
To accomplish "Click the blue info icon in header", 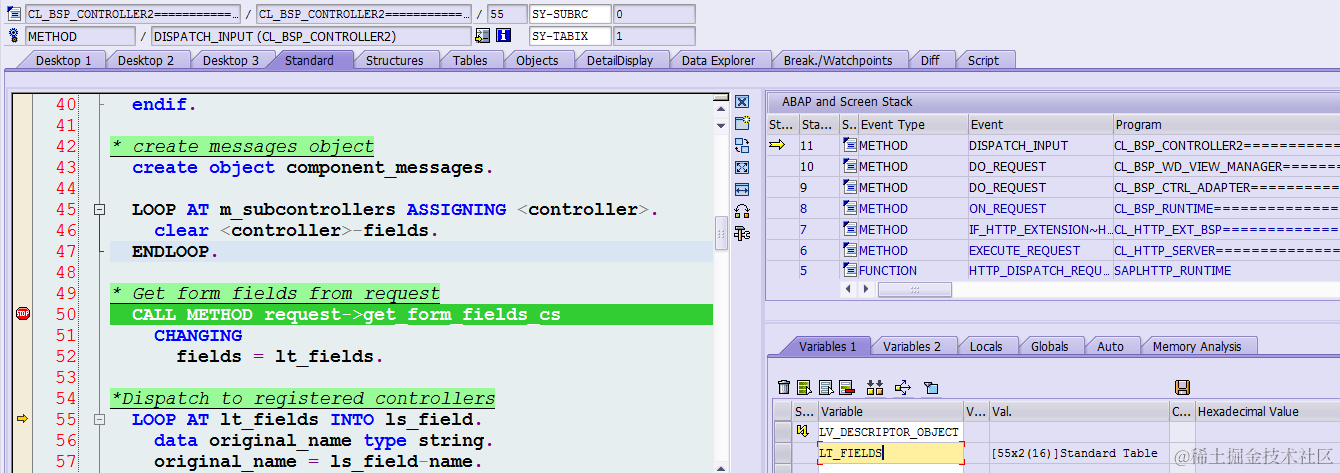I will pyautogui.click(x=503, y=36).
